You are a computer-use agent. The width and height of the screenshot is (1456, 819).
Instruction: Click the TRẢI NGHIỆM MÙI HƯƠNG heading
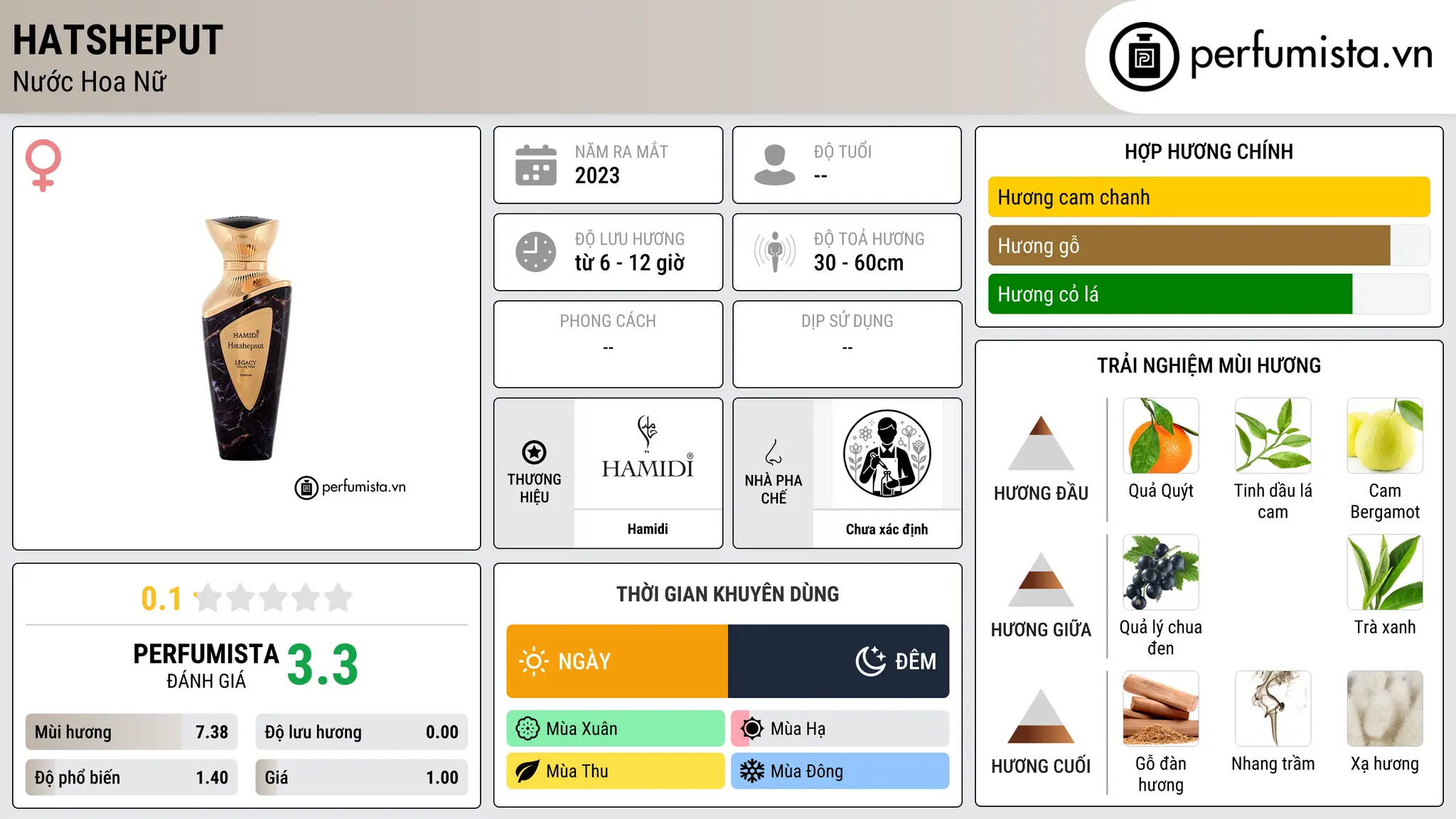pos(1209,365)
